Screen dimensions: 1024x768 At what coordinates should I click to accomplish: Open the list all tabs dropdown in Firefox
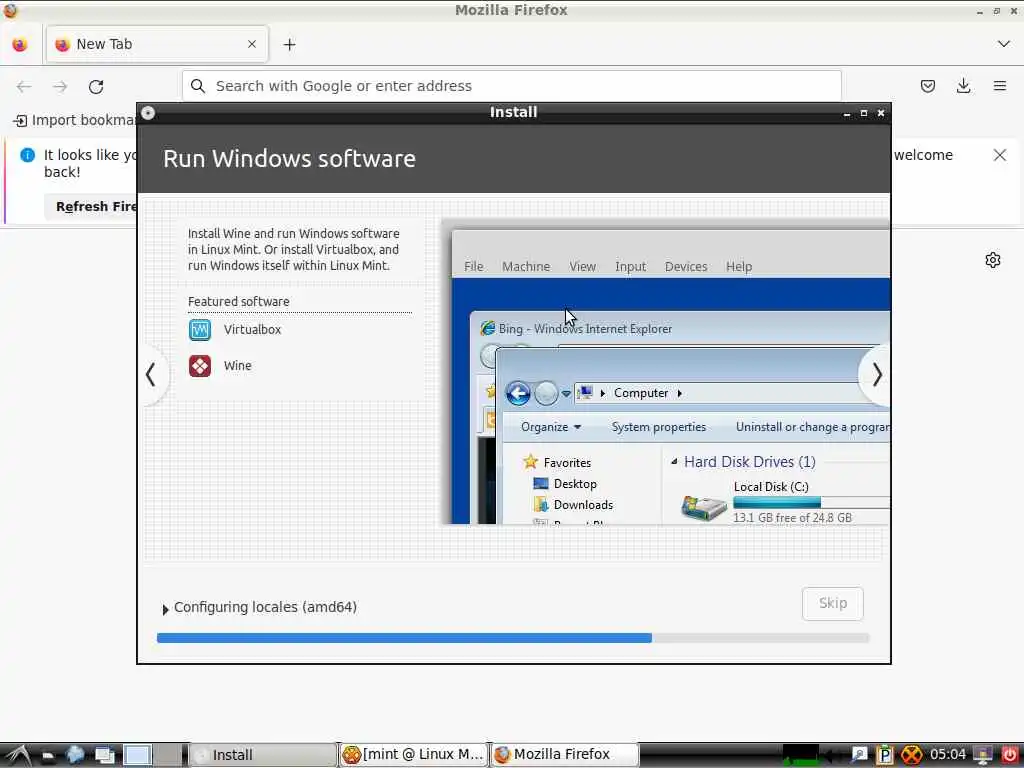1004,44
